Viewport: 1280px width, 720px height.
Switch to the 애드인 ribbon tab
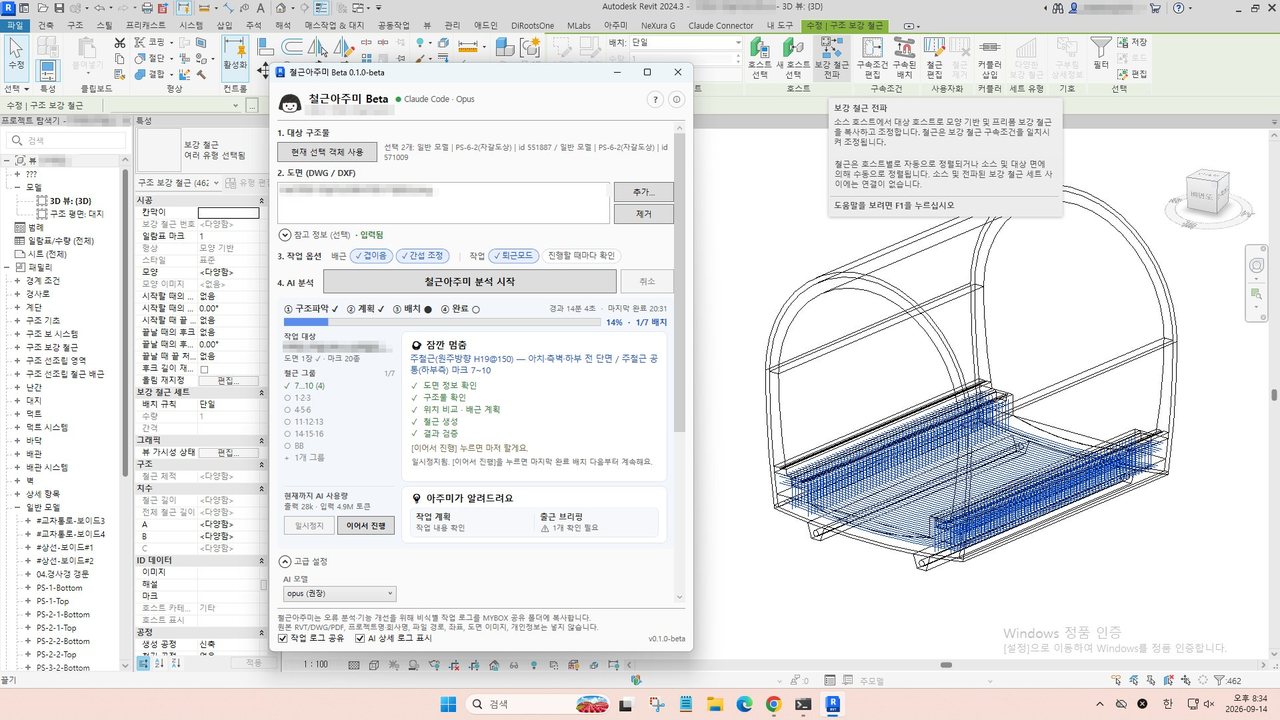(486, 25)
